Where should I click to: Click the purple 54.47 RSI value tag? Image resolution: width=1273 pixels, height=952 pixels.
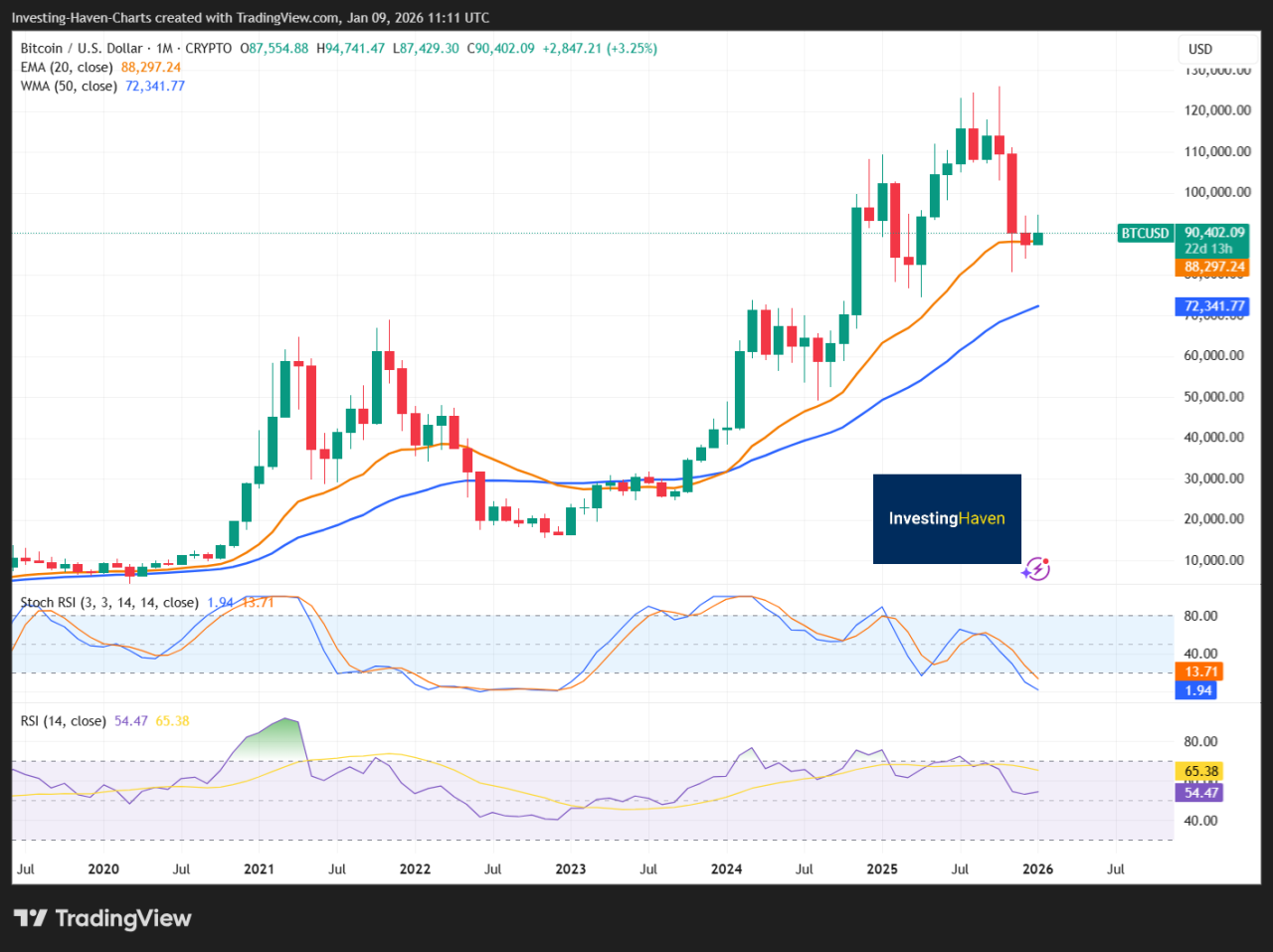click(x=1198, y=793)
